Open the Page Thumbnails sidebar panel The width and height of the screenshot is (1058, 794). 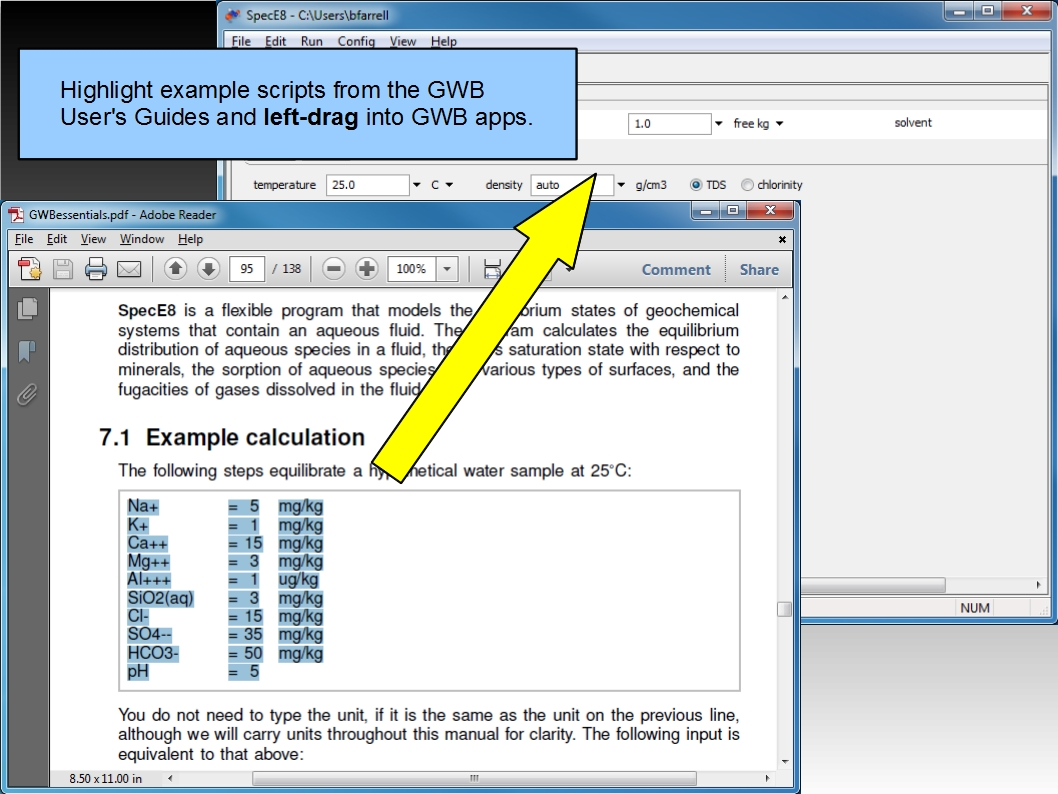coord(27,308)
